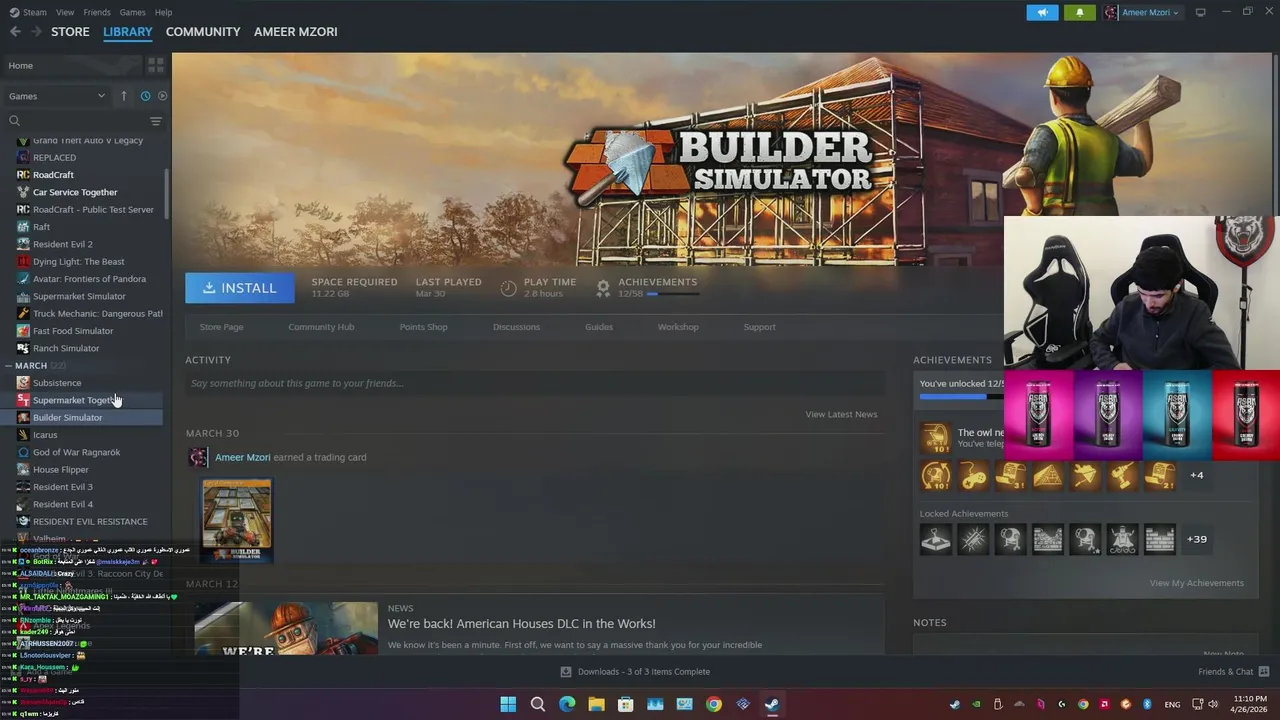The height and width of the screenshot is (720, 1280).
Task: Open Downloads status at the bottom
Action: (634, 672)
